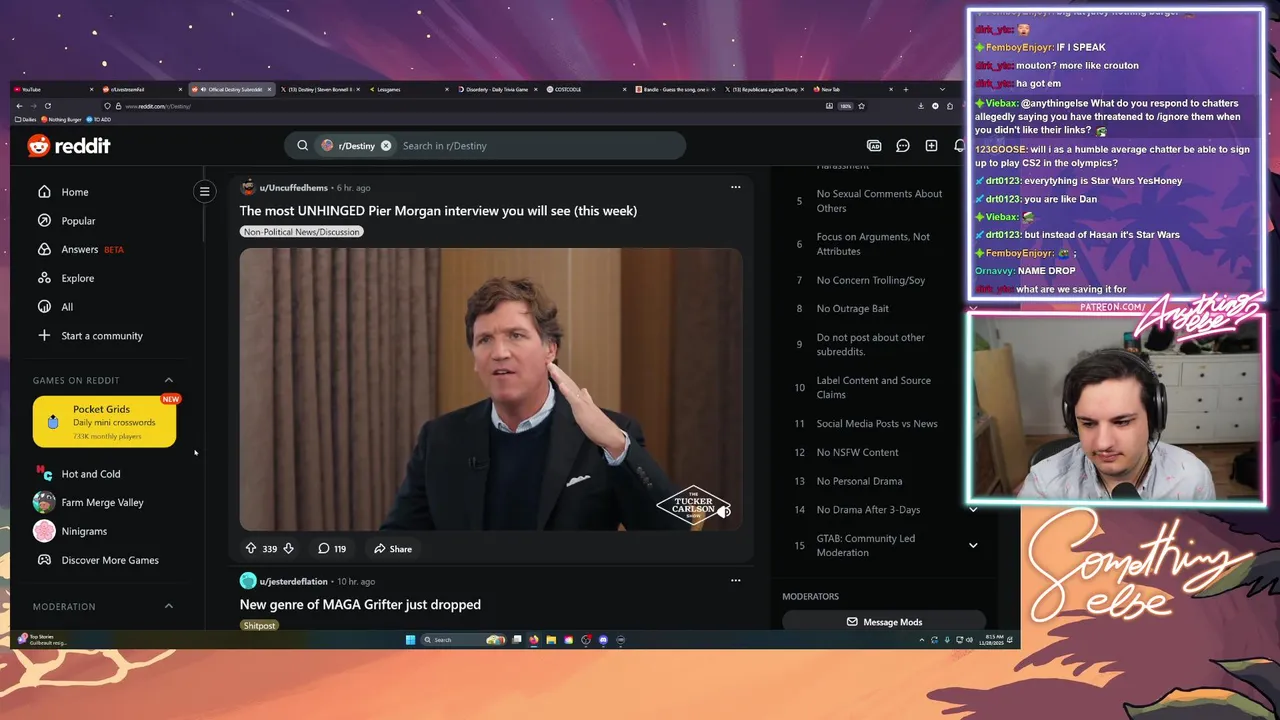Open the Dailies bookmark folder
The width and height of the screenshot is (1280, 720).
[x=26, y=119]
